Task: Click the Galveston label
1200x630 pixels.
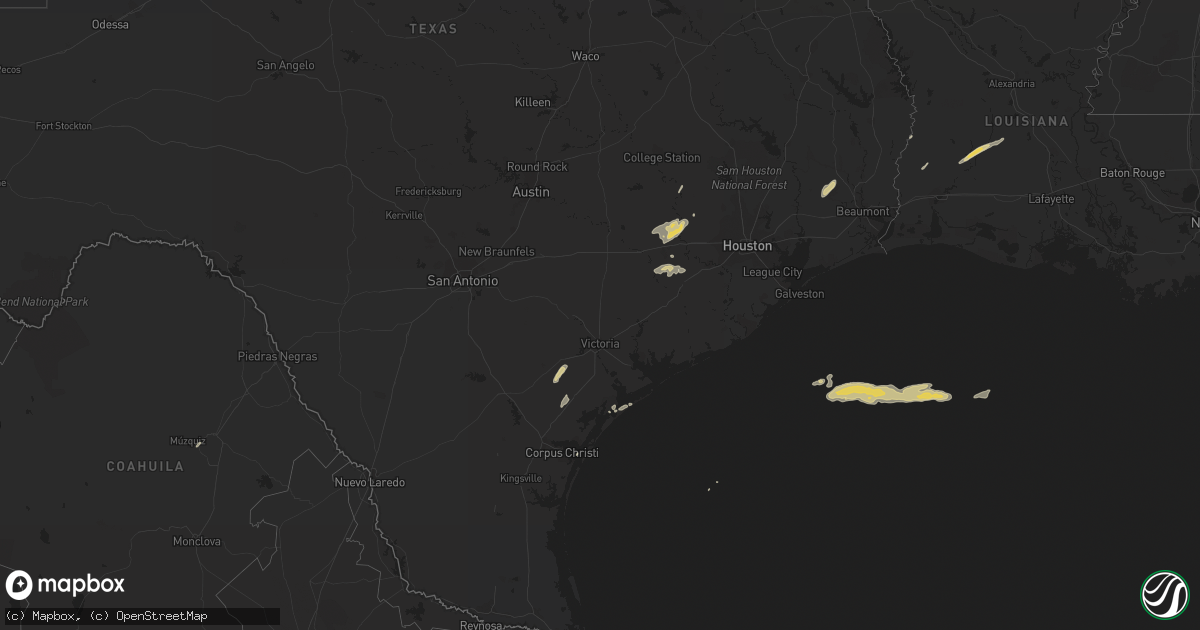Action: [x=800, y=294]
